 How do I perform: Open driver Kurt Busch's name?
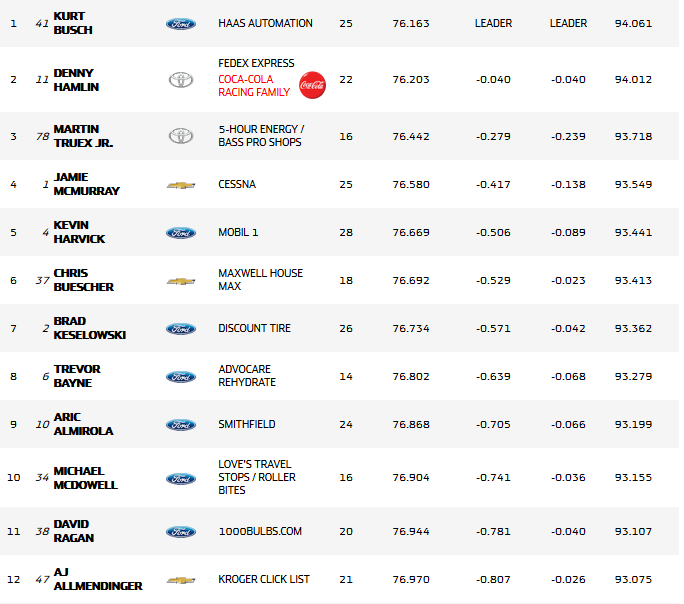(73, 23)
